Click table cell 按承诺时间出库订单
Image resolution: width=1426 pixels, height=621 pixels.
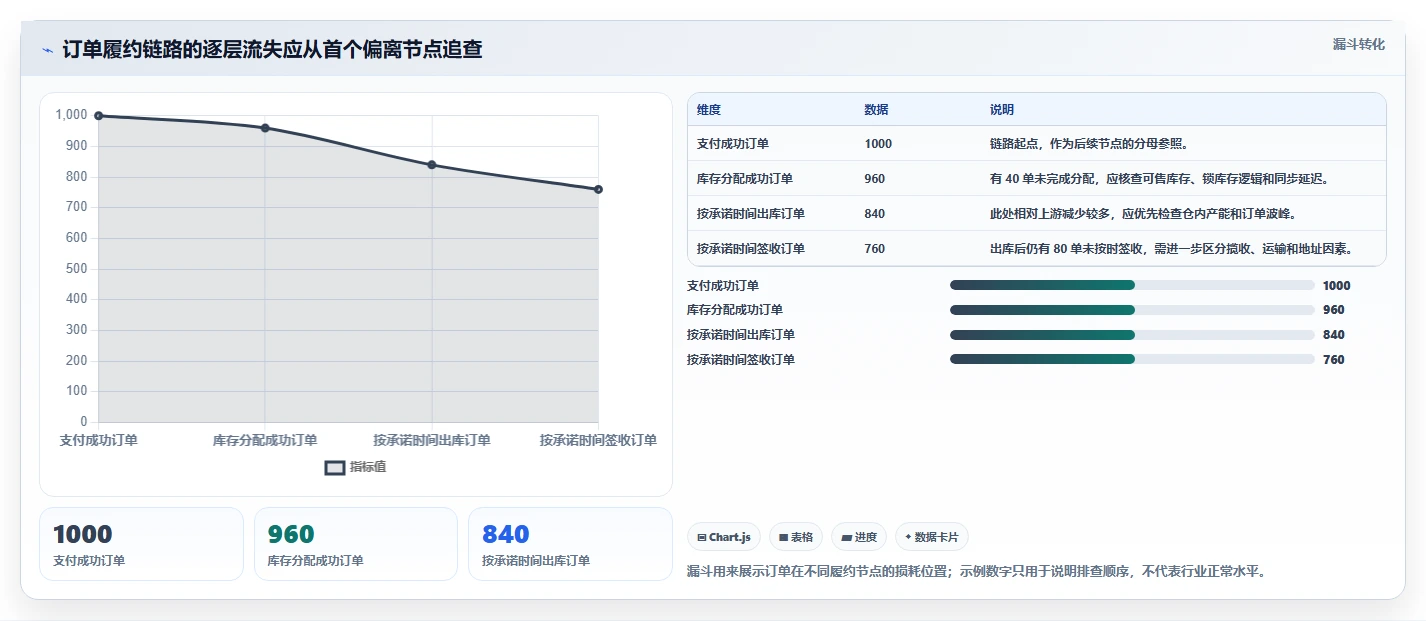[x=751, y=214]
